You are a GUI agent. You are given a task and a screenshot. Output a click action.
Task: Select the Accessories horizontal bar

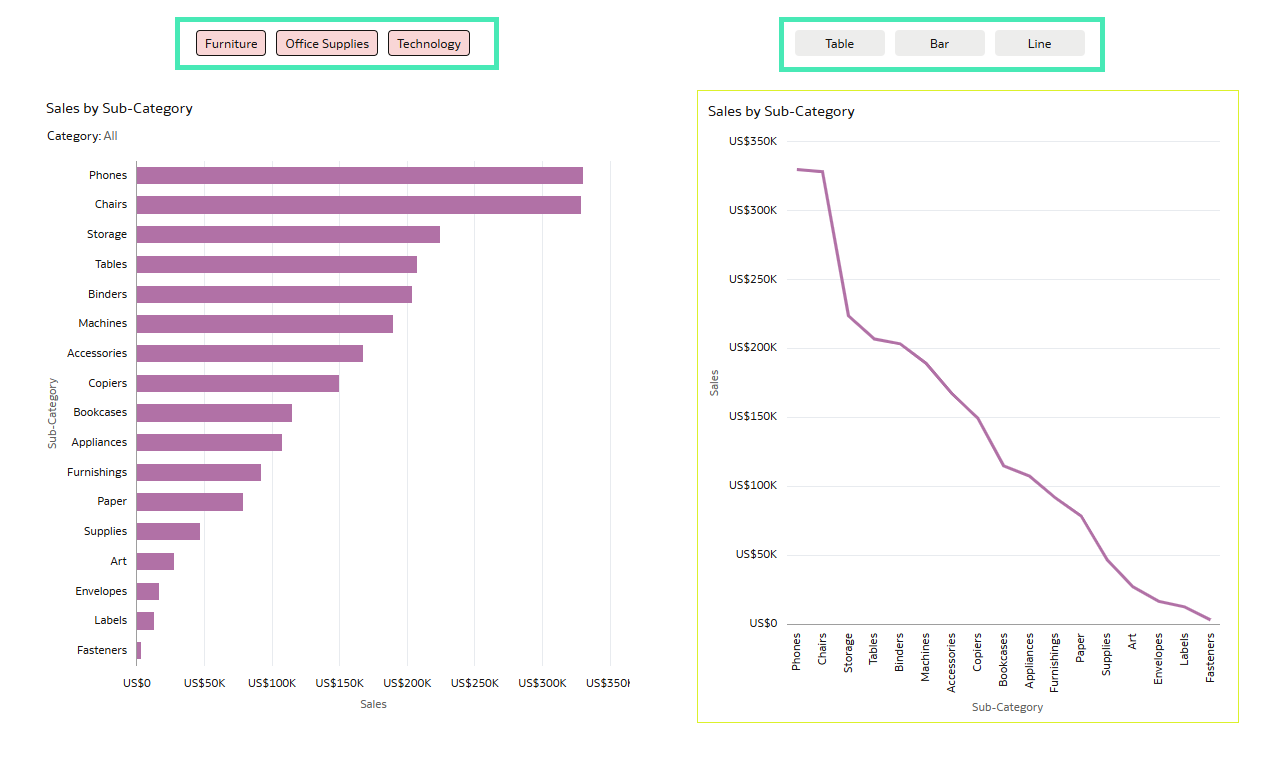[x=249, y=354]
